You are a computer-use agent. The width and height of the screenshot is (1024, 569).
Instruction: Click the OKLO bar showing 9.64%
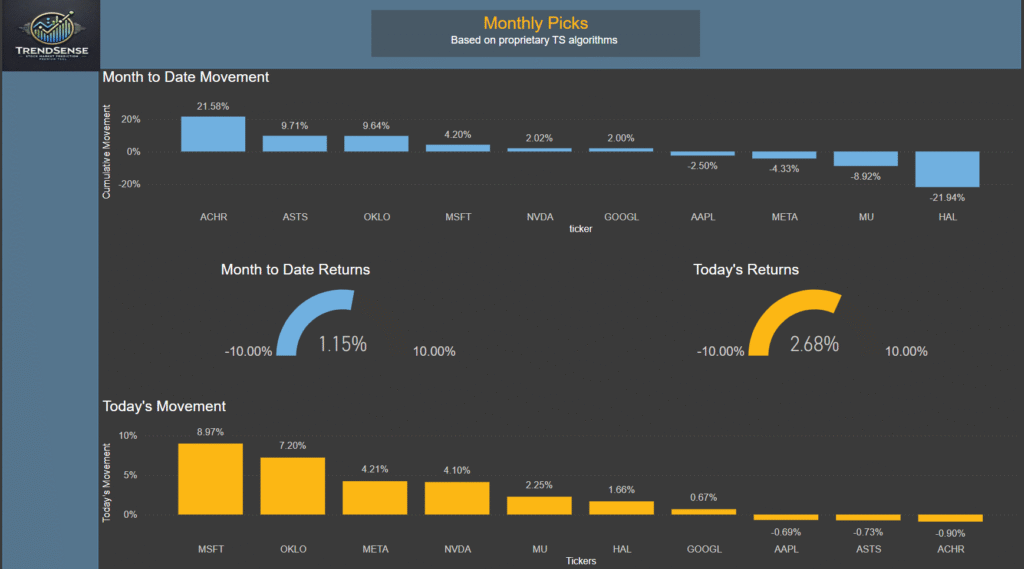point(377,143)
